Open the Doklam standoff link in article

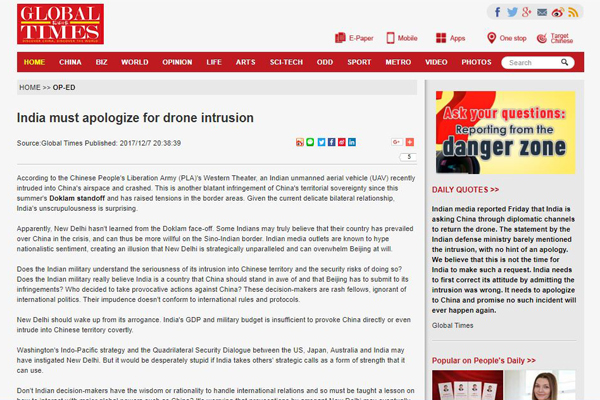pos(77,198)
